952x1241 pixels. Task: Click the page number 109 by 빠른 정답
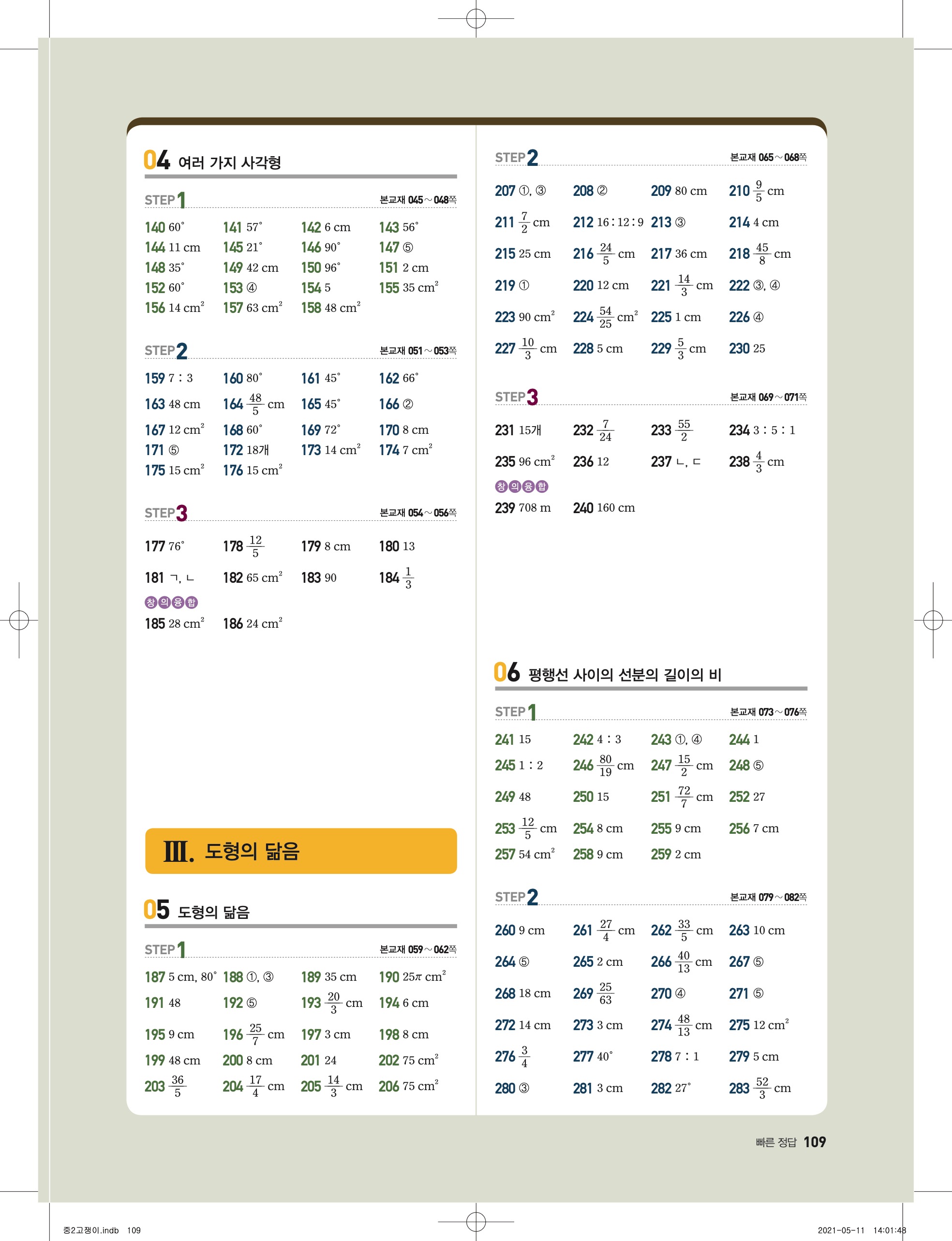814,1142
